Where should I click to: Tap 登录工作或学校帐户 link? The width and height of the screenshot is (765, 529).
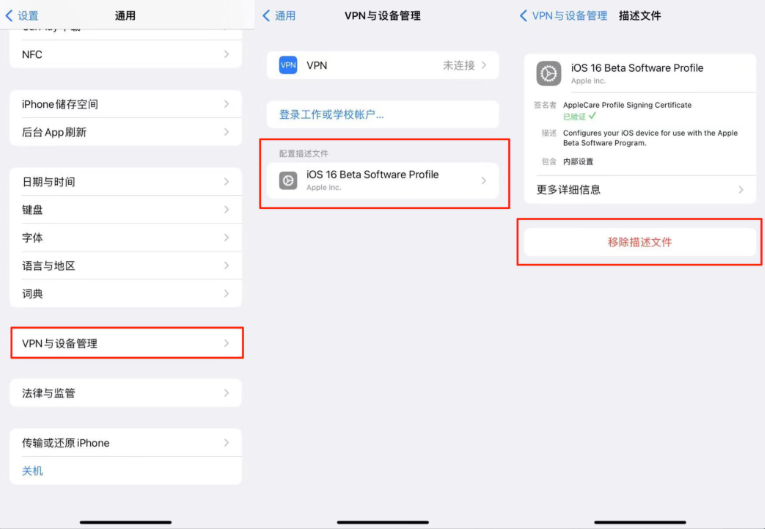pos(331,115)
